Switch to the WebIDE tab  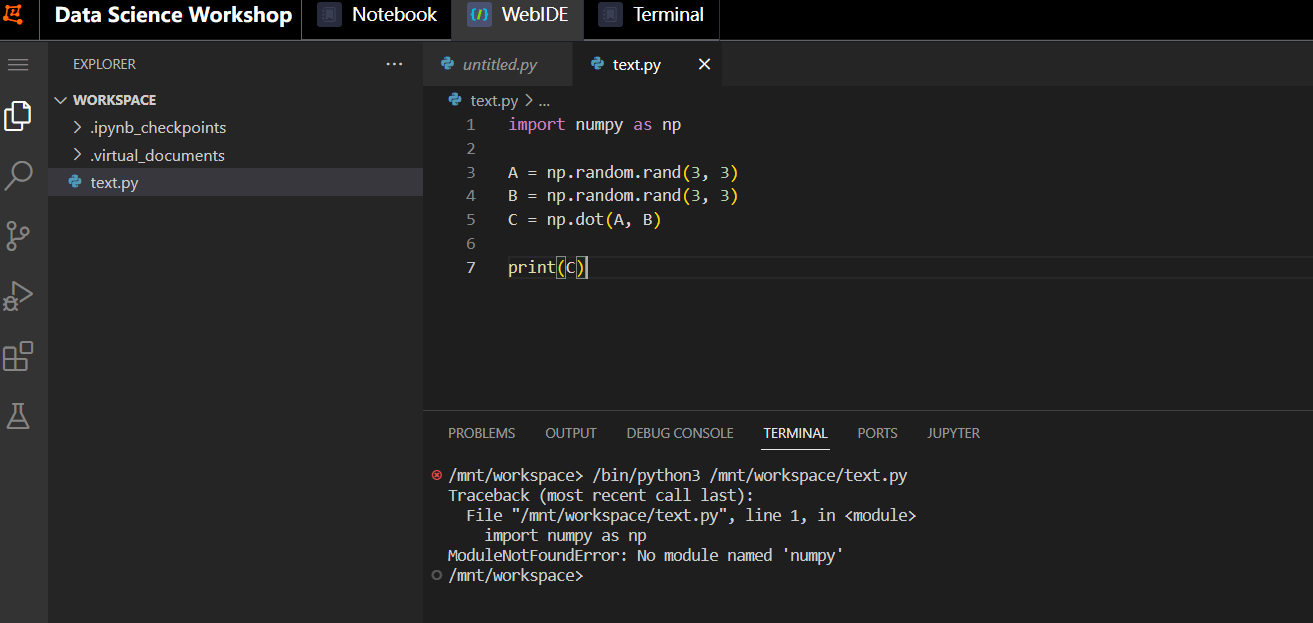click(x=517, y=15)
